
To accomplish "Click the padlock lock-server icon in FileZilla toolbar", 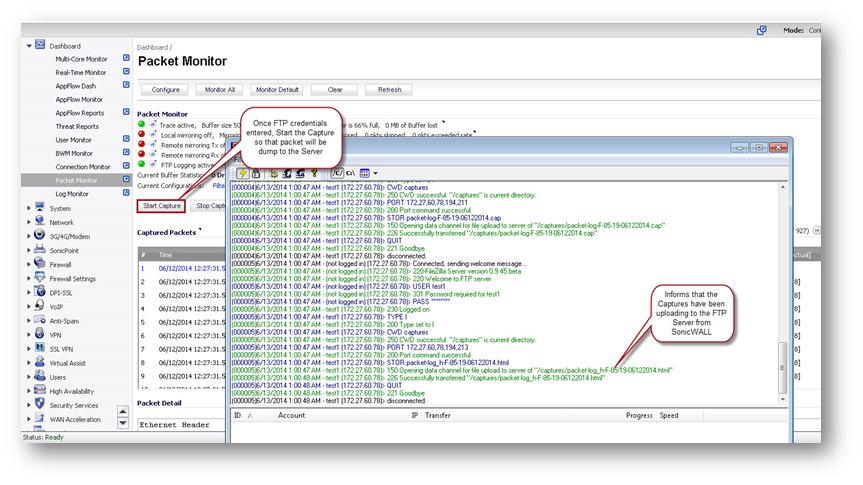I will 256,173.
